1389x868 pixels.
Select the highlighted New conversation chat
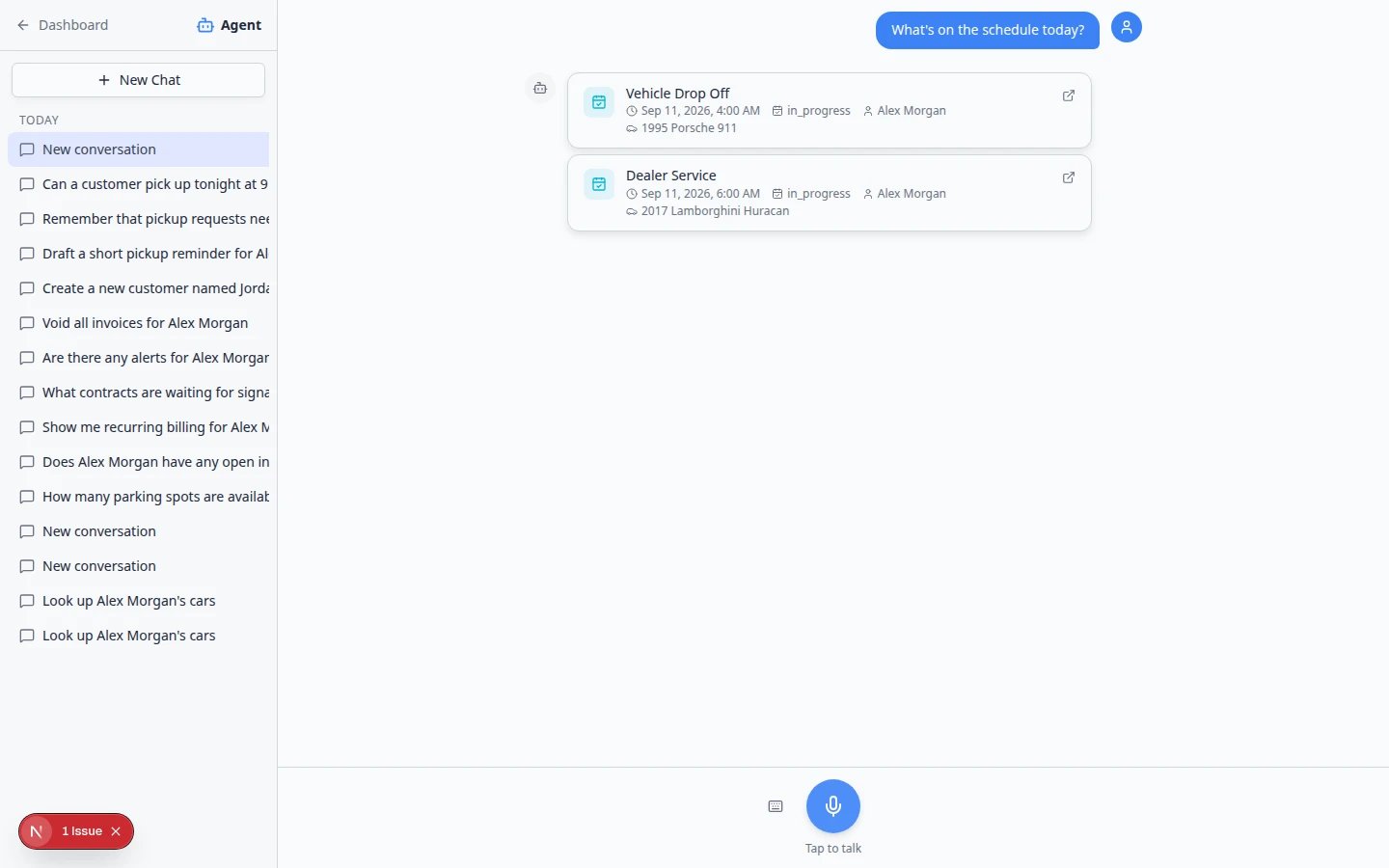(138, 149)
